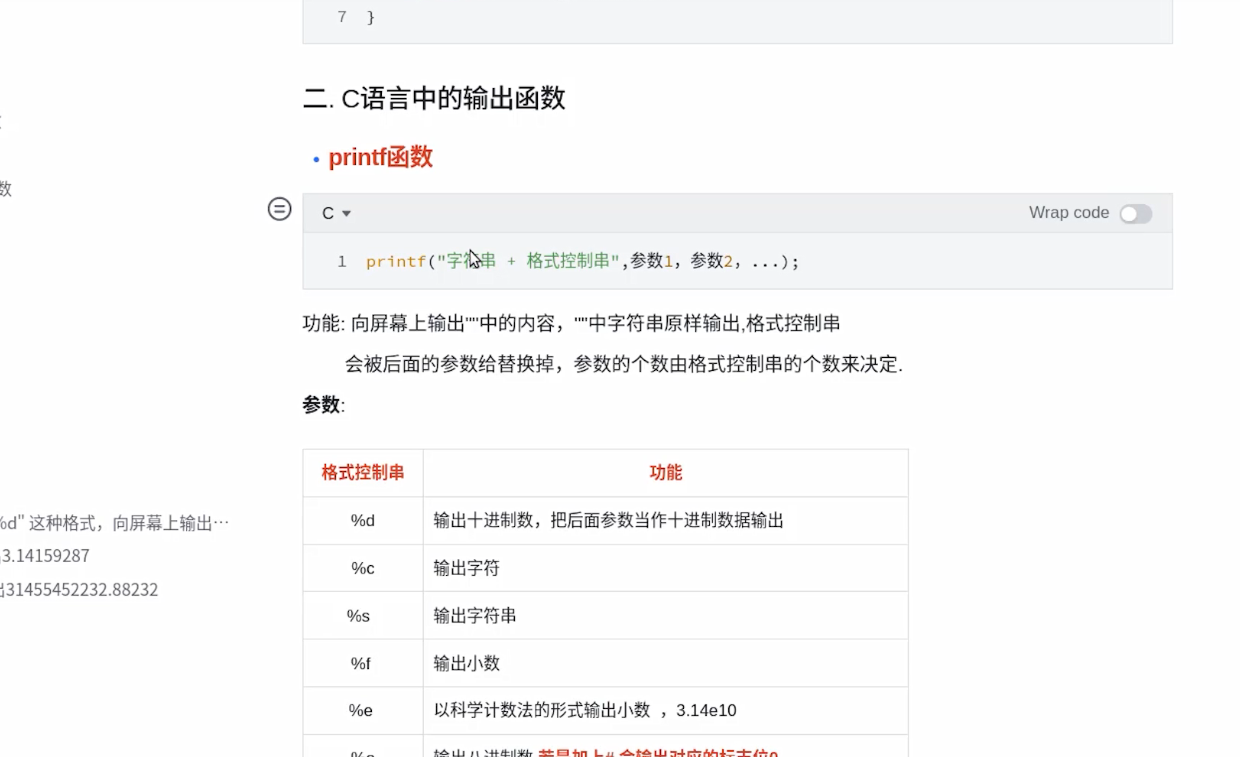Click the block menu icon beside the code block
1240x757 pixels.
coord(279,209)
